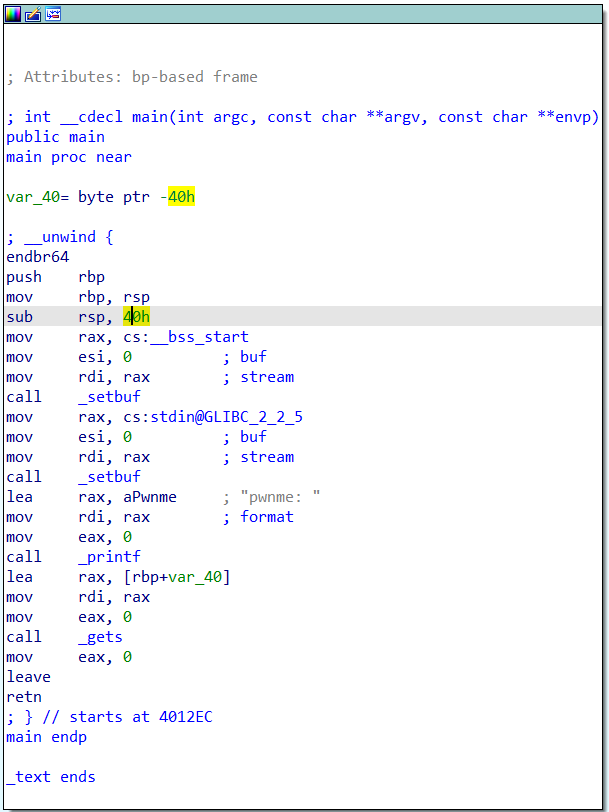Image resolution: width=609 pixels, height=812 pixels.
Task: Click the '; __unwind {' comment
Action: click(x=60, y=237)
